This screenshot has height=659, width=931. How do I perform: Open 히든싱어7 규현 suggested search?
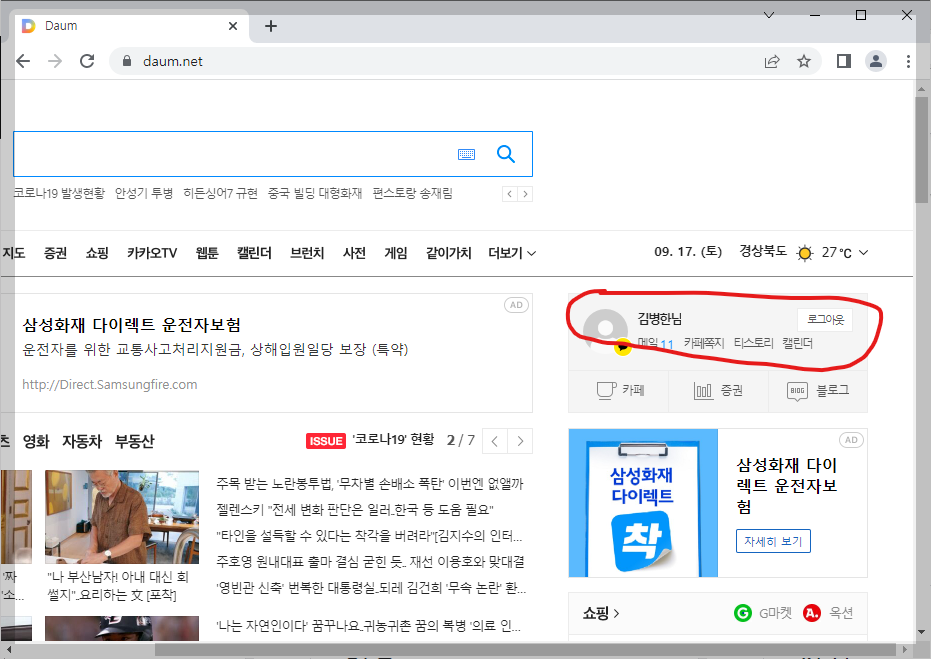click(220, 193)
